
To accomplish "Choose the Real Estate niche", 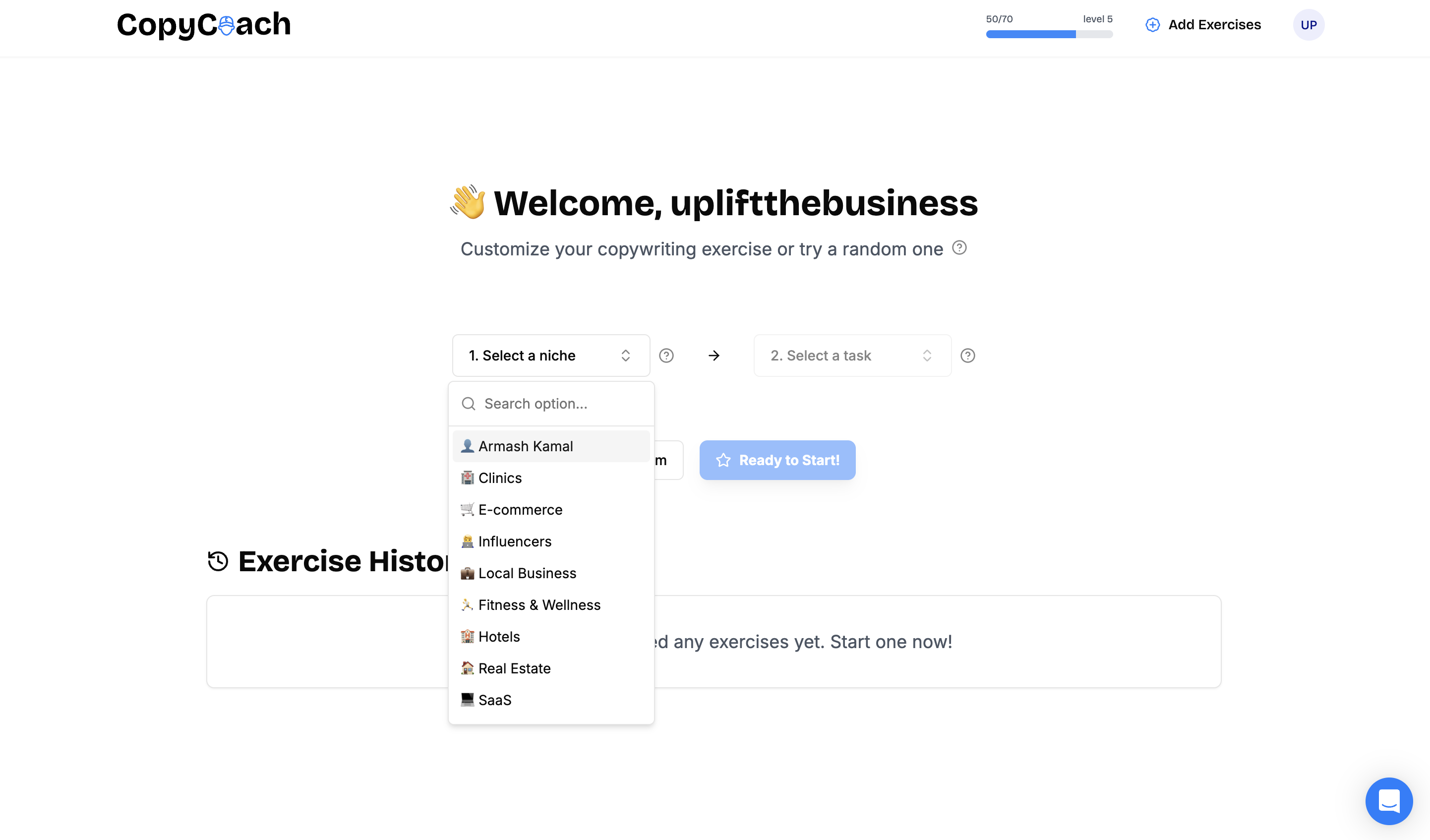I will pyautogui.click(x=551, y=668).
